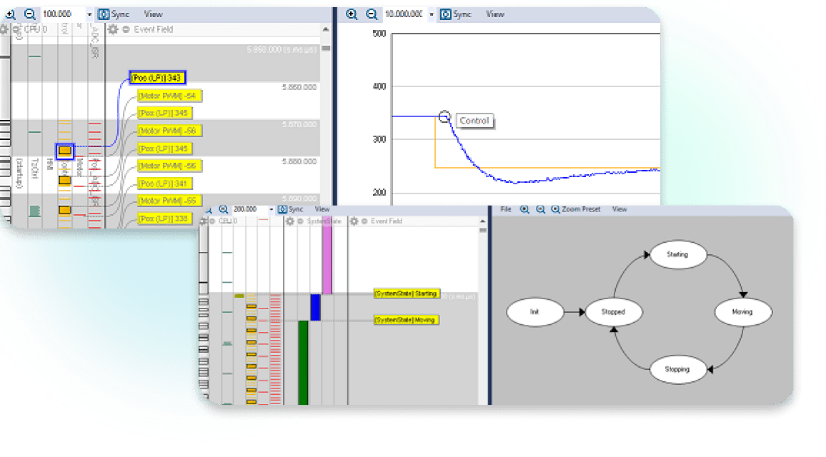Open the 10.000.000 zoom dropdown in plot

coord(431,15)
